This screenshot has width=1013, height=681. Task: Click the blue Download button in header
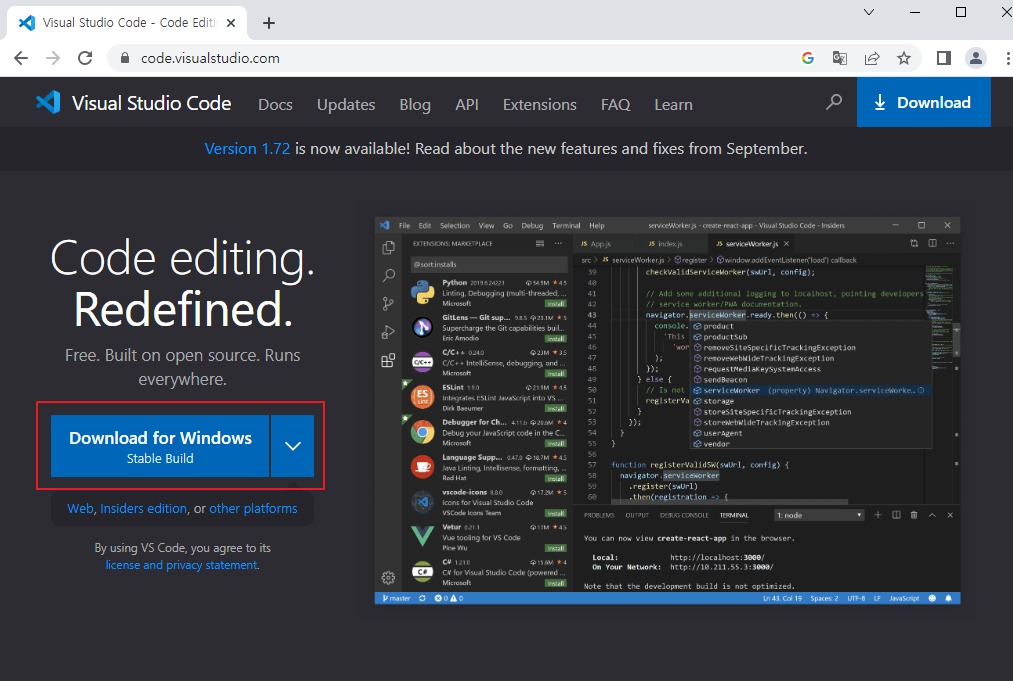[923, 102]
